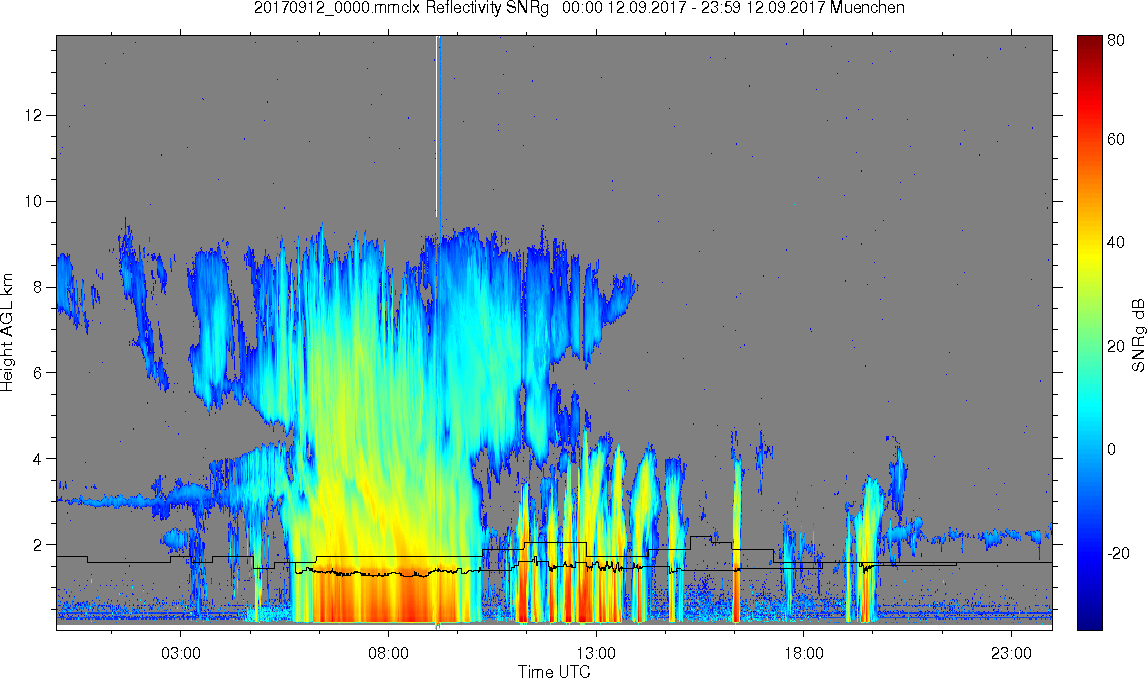The image size is (1147, 678).
Task: Select the 03:00 time tick label
Action: click(x=181, y=653)
